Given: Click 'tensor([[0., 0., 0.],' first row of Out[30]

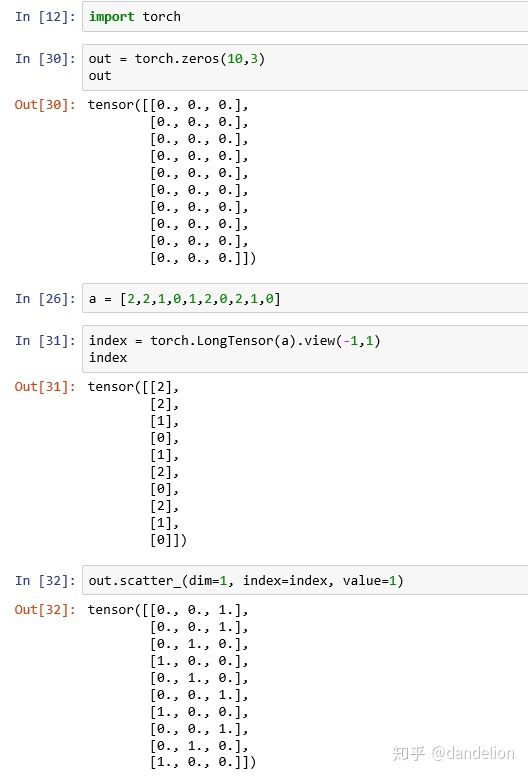Looking at the screenshot, I should [168, 105].
